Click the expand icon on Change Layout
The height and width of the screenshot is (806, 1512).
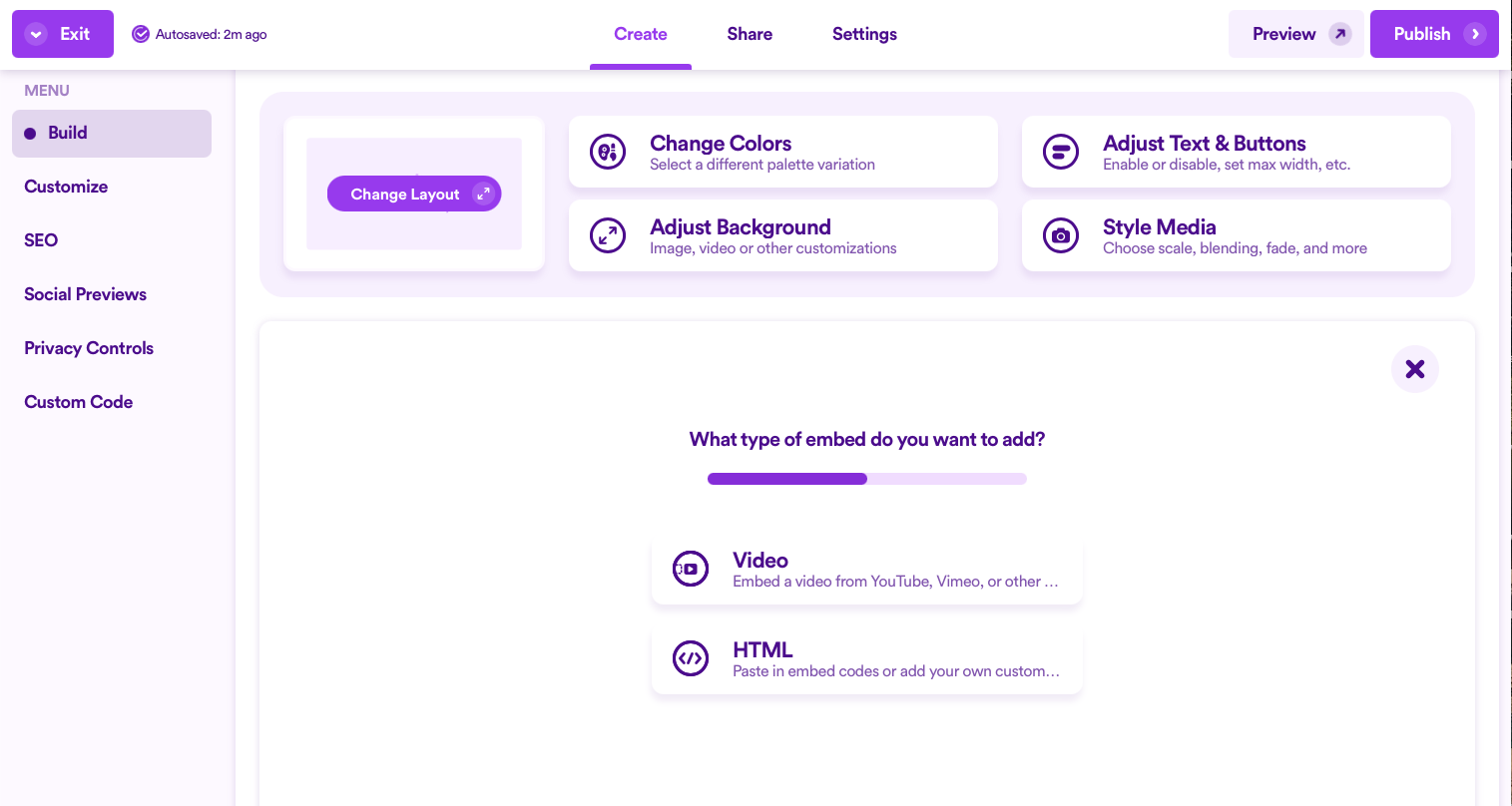483,194
